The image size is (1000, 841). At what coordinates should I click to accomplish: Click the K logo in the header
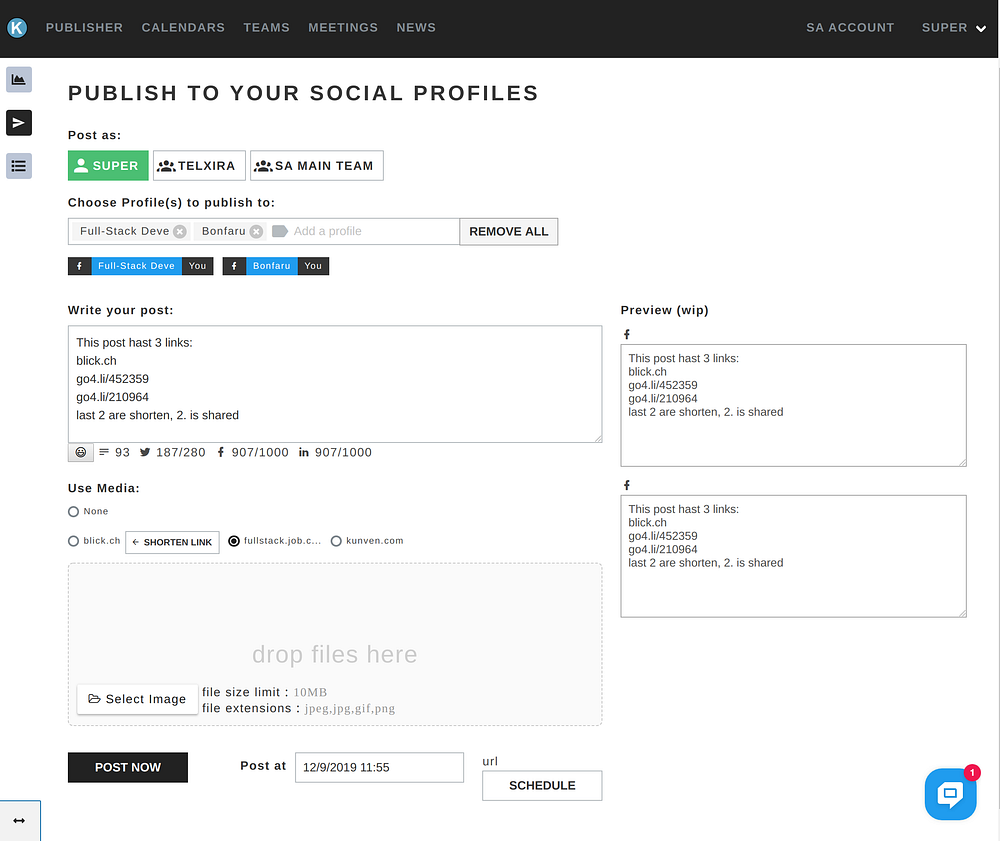(17, 28)
